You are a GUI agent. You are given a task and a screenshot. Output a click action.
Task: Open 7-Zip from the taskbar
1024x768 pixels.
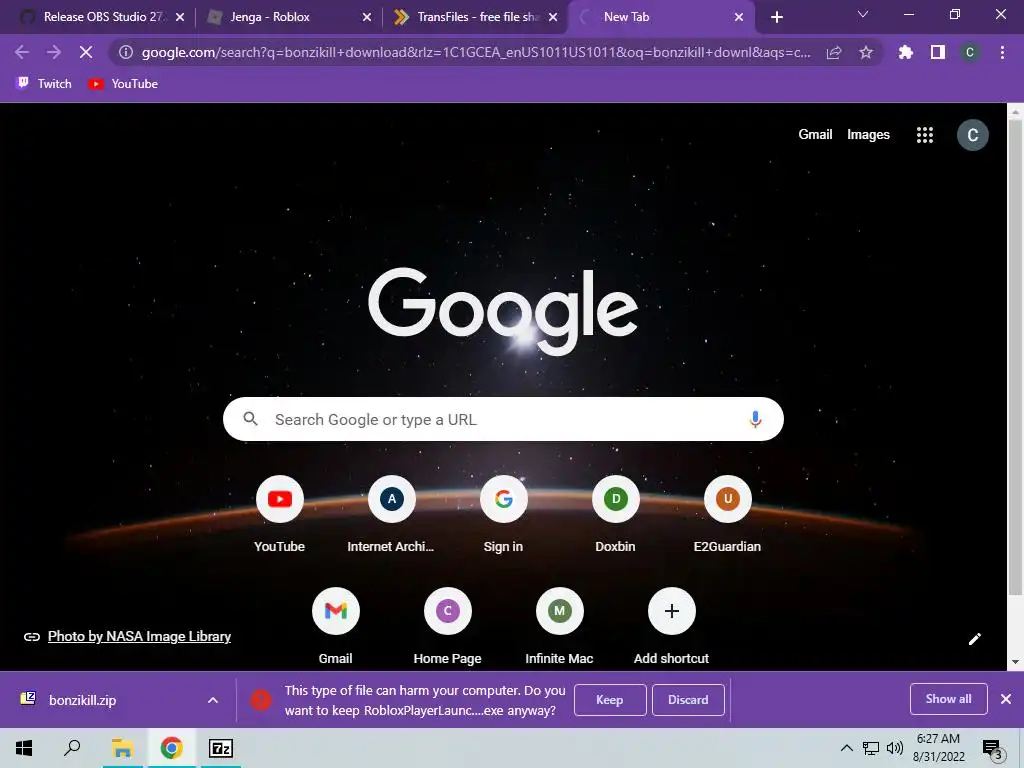[x=221, y=748]
